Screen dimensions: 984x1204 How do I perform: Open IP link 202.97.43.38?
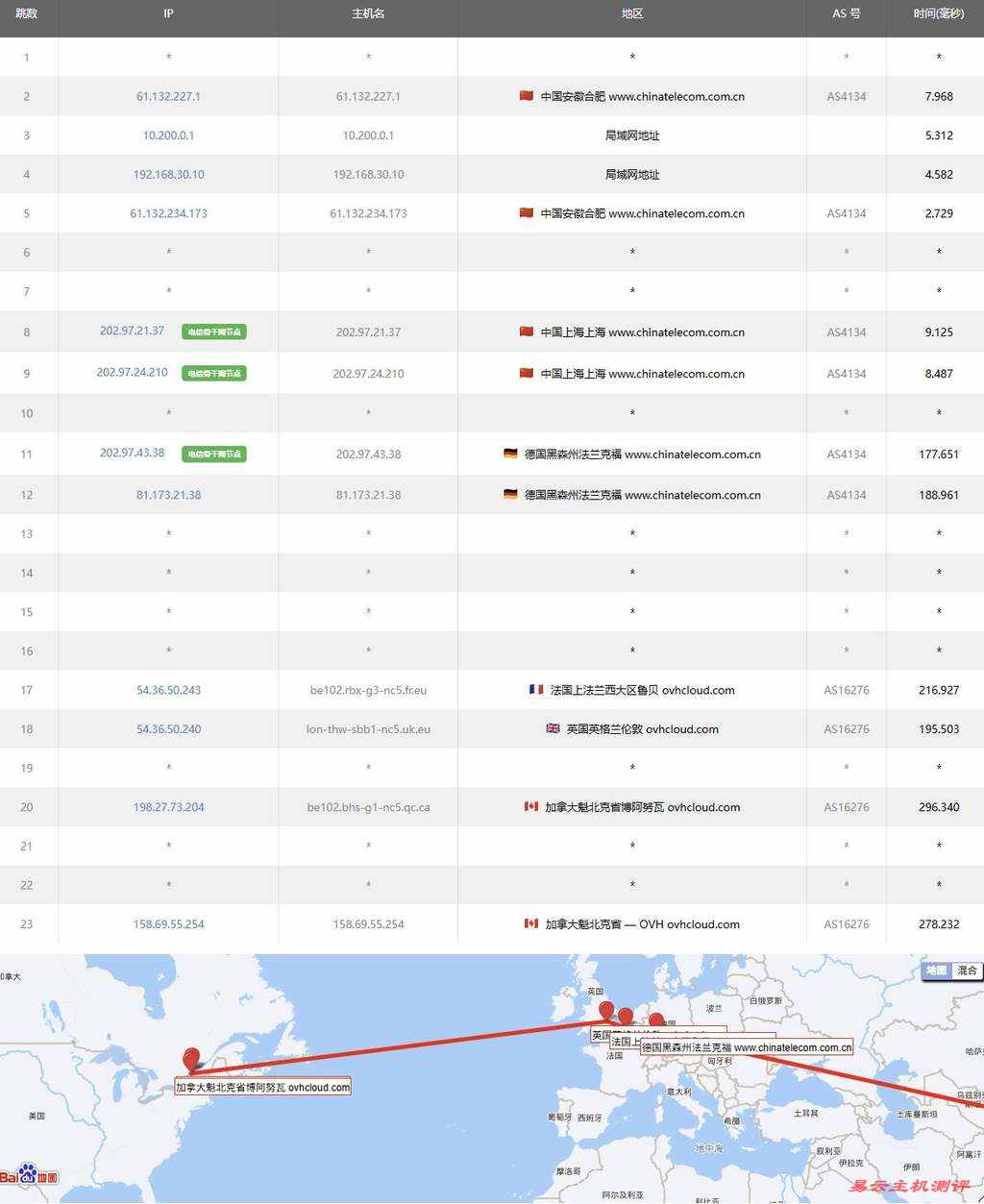pyautogui.click(x=132, y=453)
